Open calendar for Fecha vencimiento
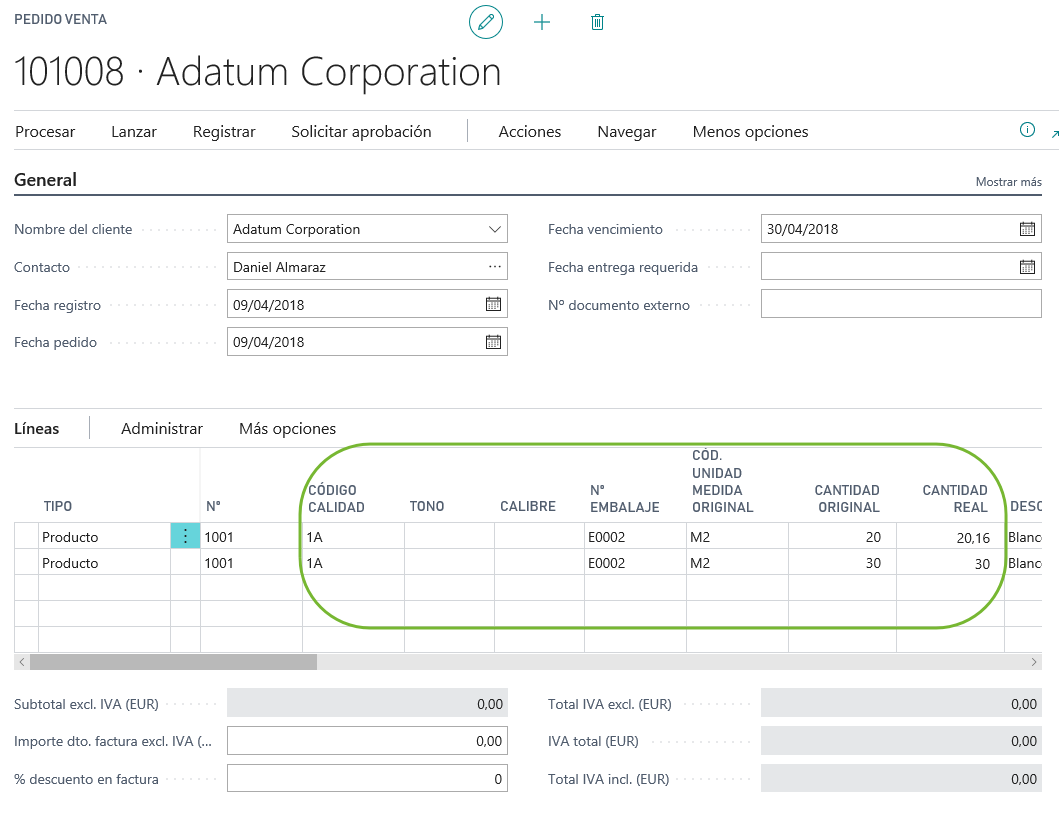1059x820 pixels. (x=1027, y=229)
